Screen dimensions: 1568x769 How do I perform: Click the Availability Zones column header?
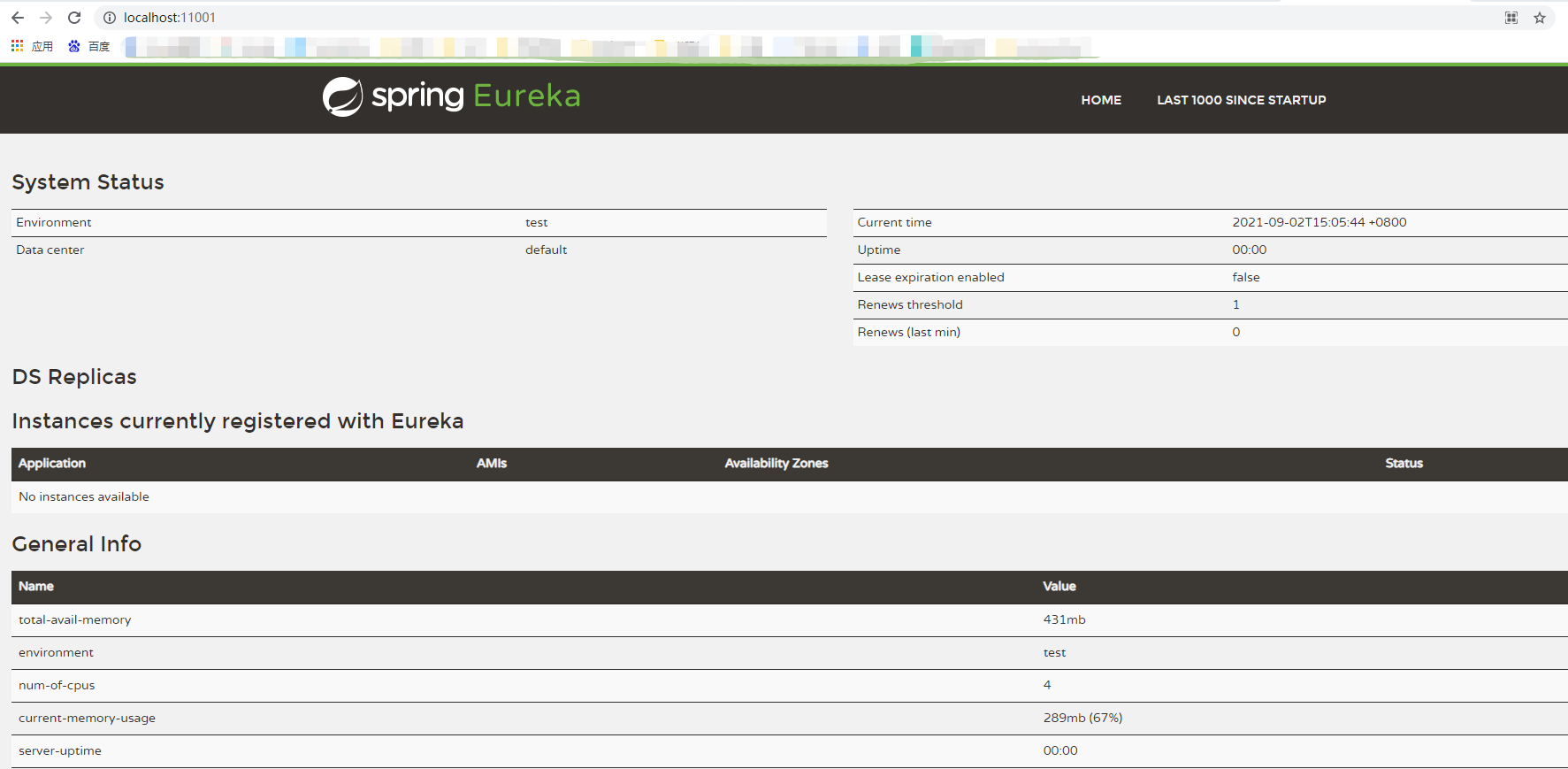[776, 463]
